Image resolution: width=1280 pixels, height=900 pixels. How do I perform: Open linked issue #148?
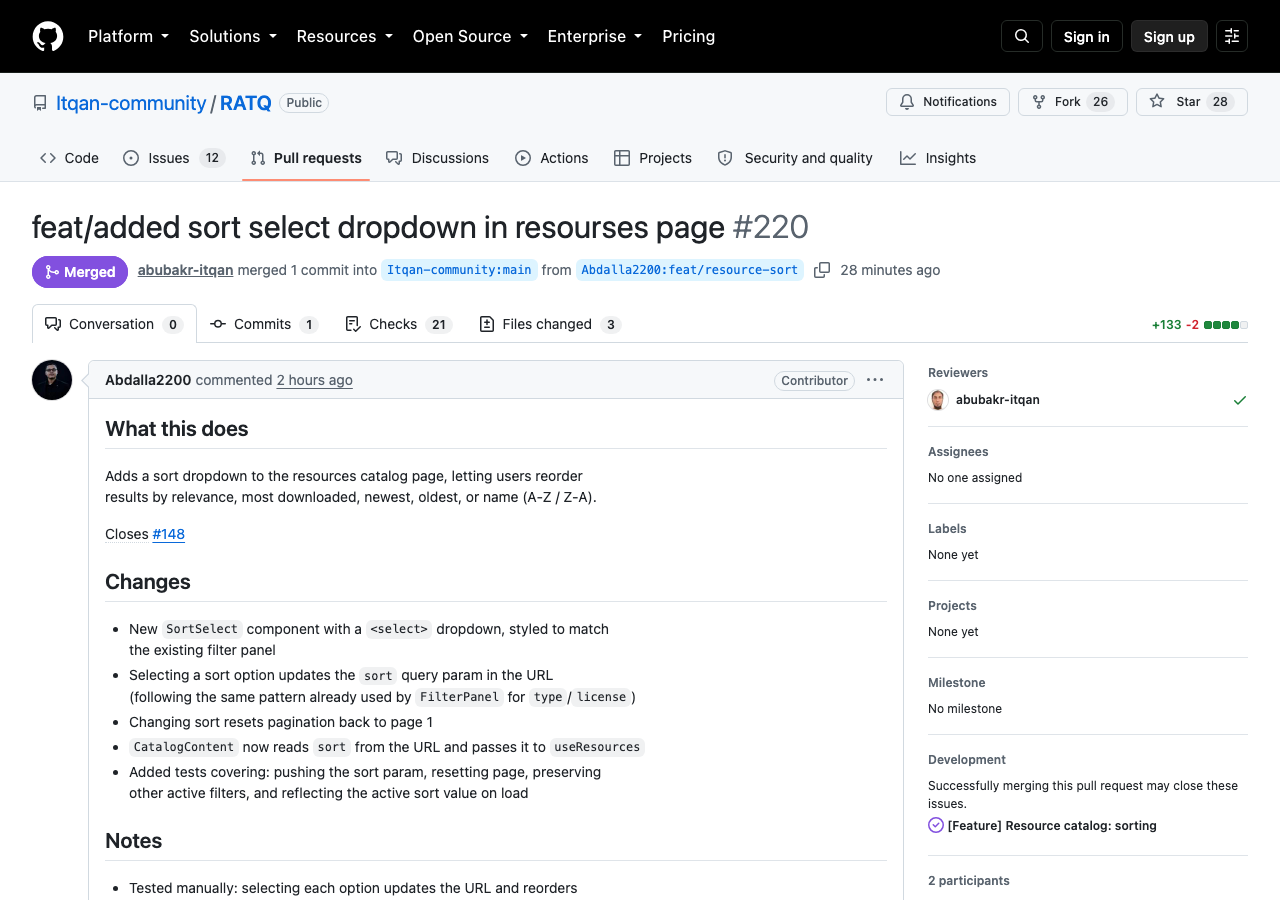point(169,534)
